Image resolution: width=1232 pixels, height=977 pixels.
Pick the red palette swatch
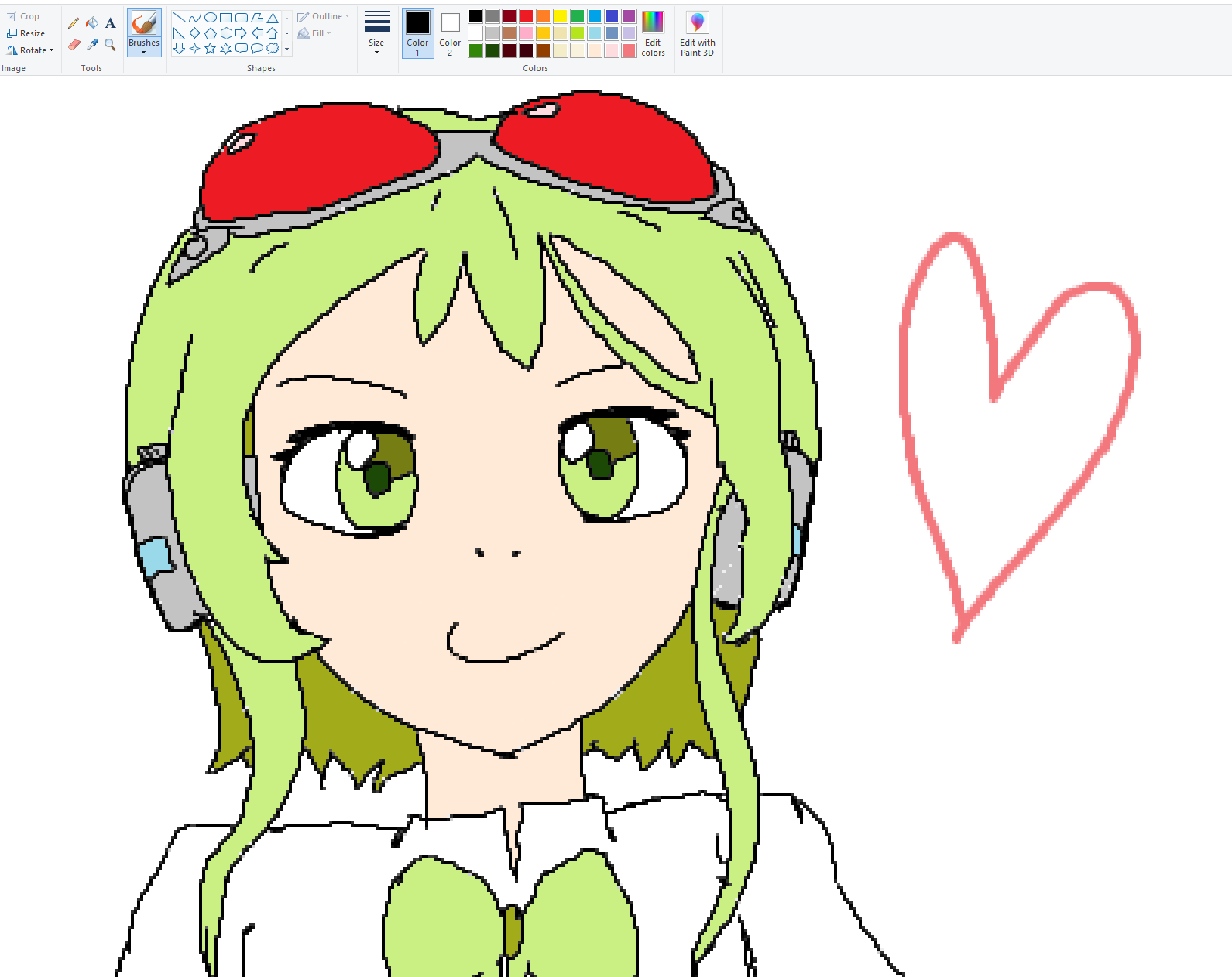pyautogui.click(x=527, y=16)
